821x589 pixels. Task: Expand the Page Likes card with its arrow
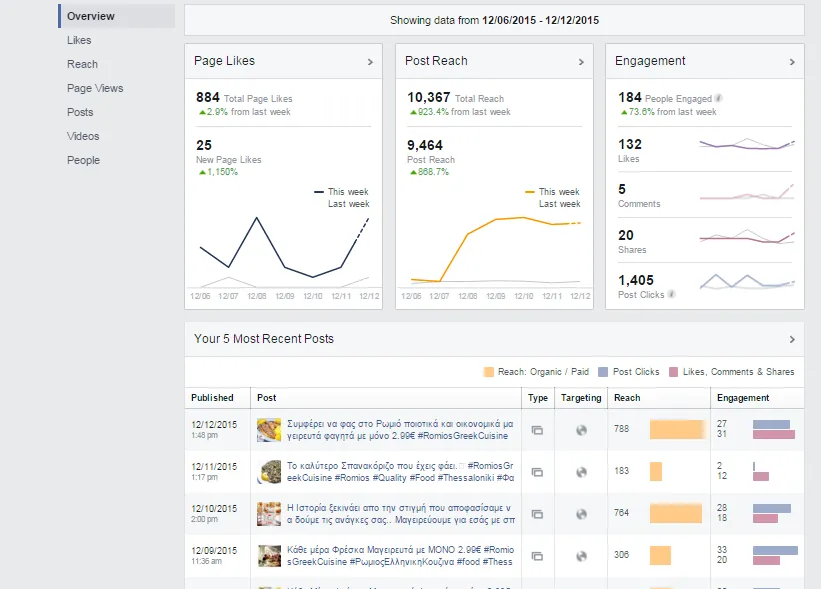coord(370,62)
